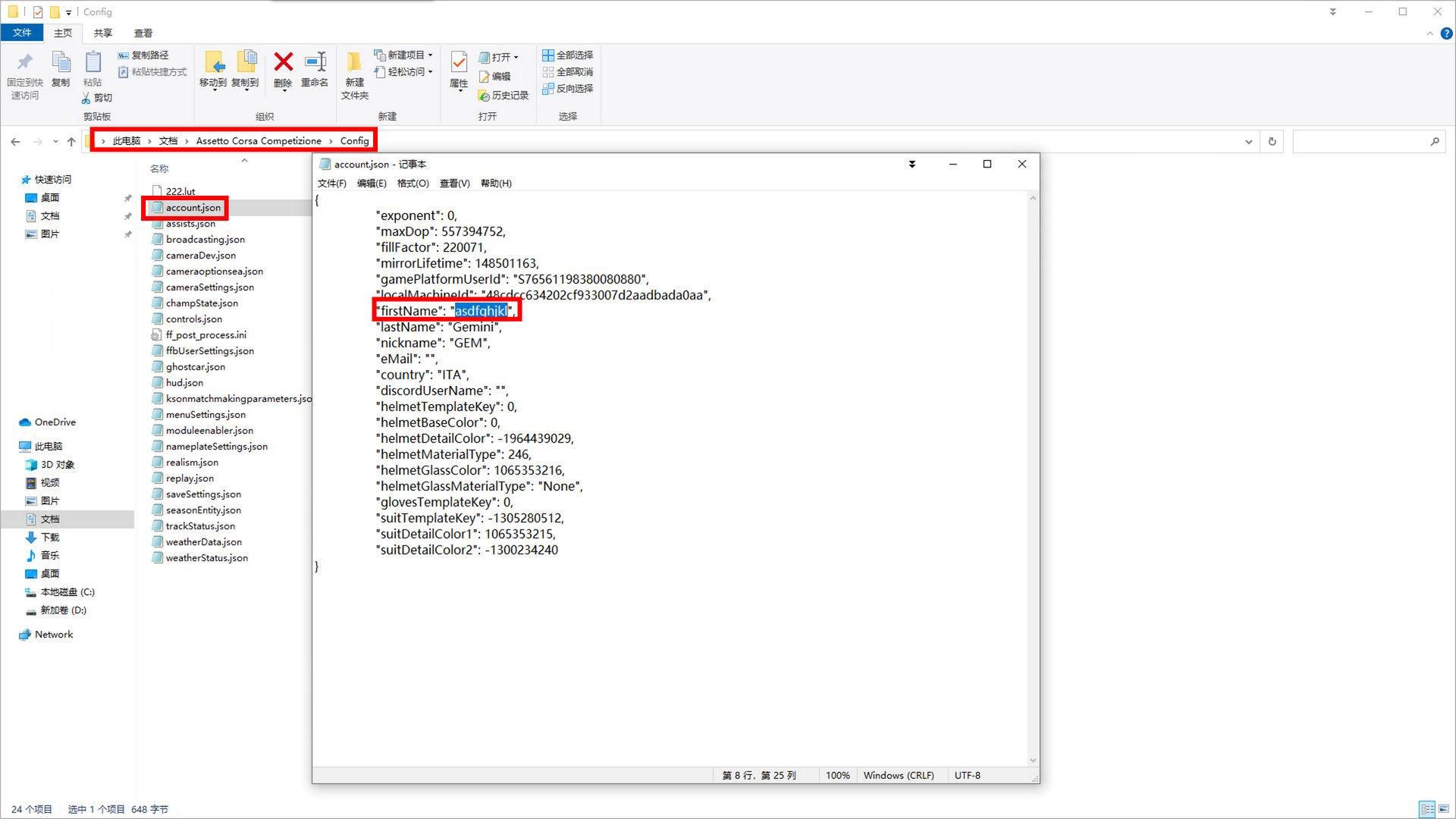Click the Cut scissors icon
The height and width of the screenshot is (819, 1456).
[x=86, y=98]
